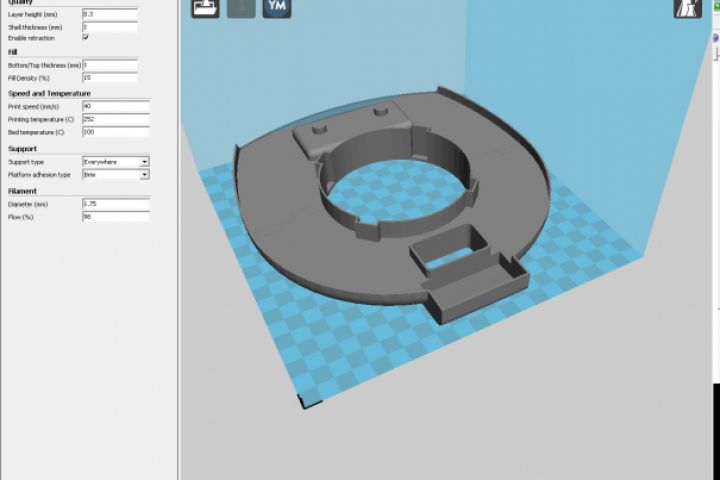
Task: Open the view mode icon at top right
Action: point(687,8)
